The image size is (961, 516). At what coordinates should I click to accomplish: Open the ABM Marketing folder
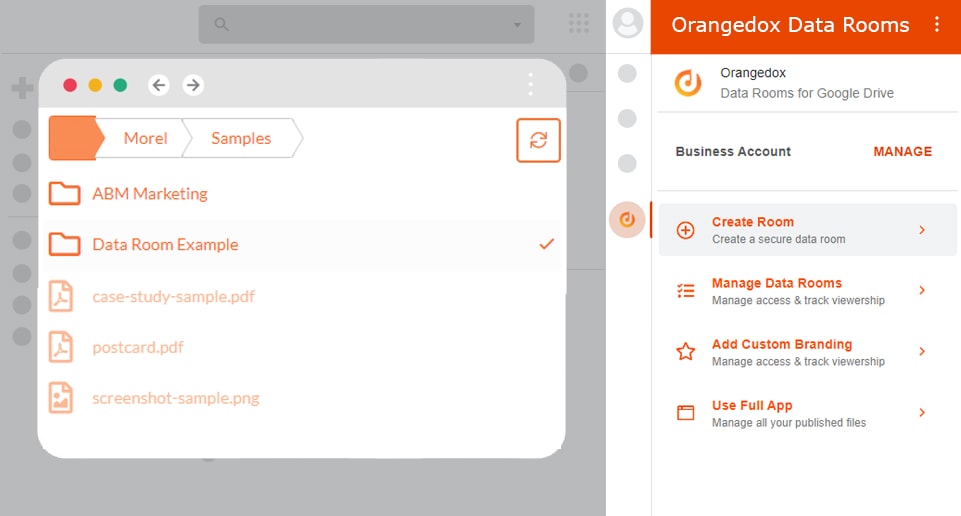tap(150, 194)
